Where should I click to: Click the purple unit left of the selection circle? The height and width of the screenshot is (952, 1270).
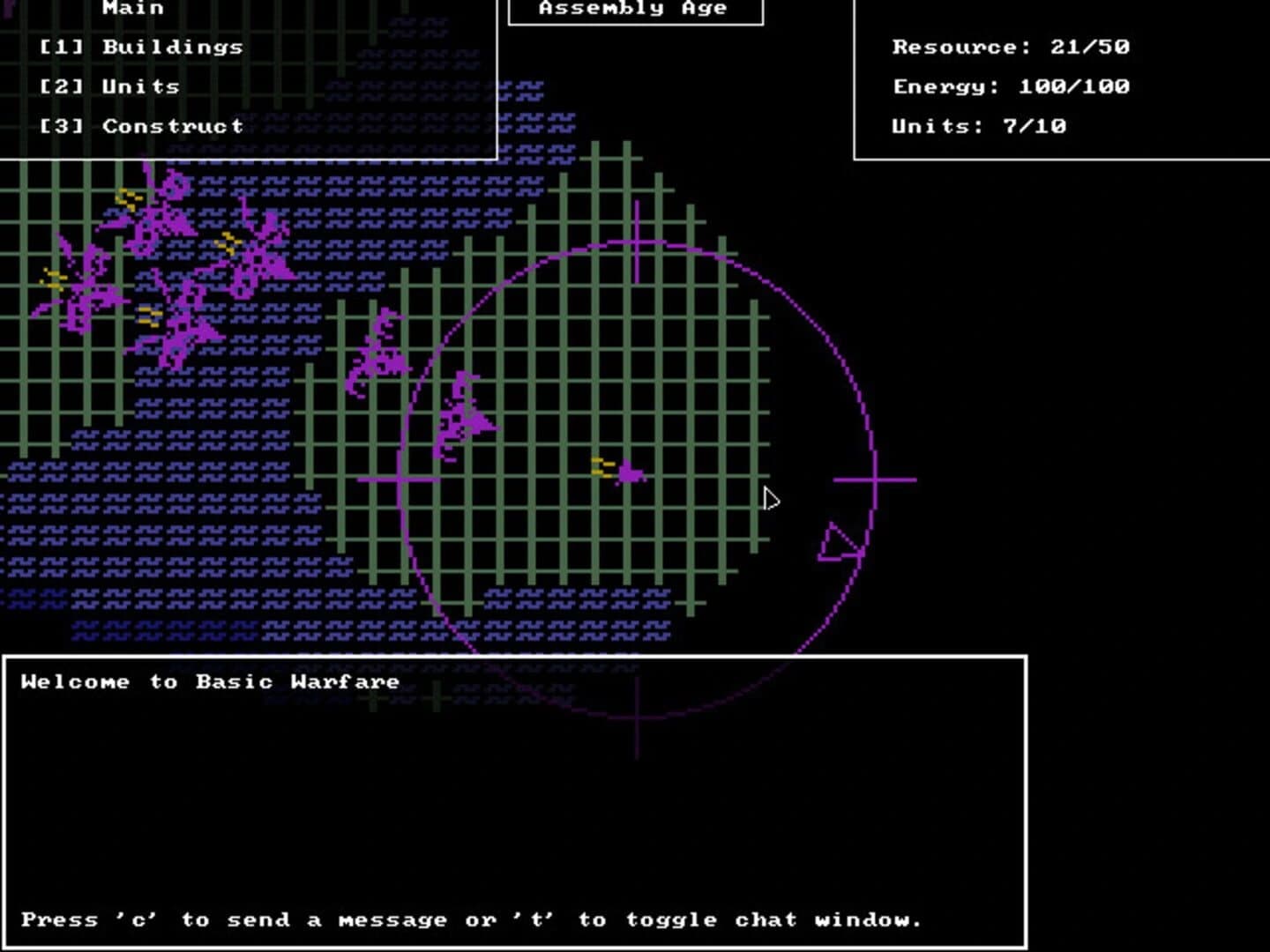pyautogui.click(x=379, y=353)
